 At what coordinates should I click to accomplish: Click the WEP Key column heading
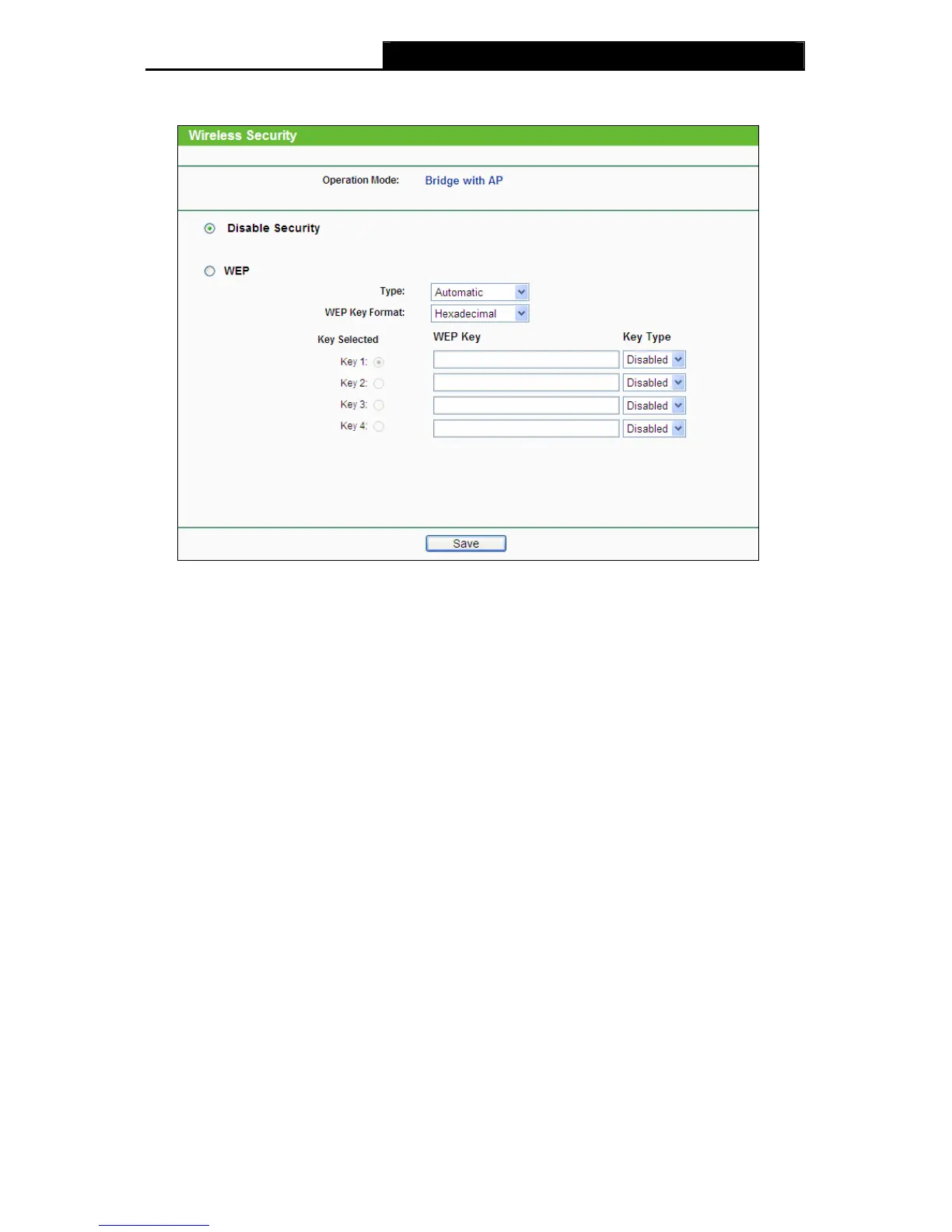click(457, 337)
